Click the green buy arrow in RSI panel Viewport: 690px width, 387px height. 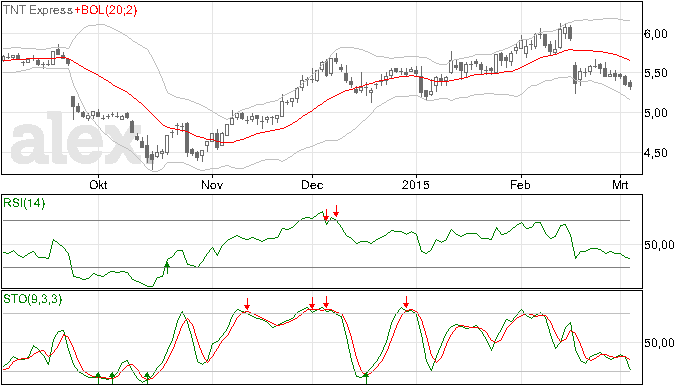tap(167, 267)
